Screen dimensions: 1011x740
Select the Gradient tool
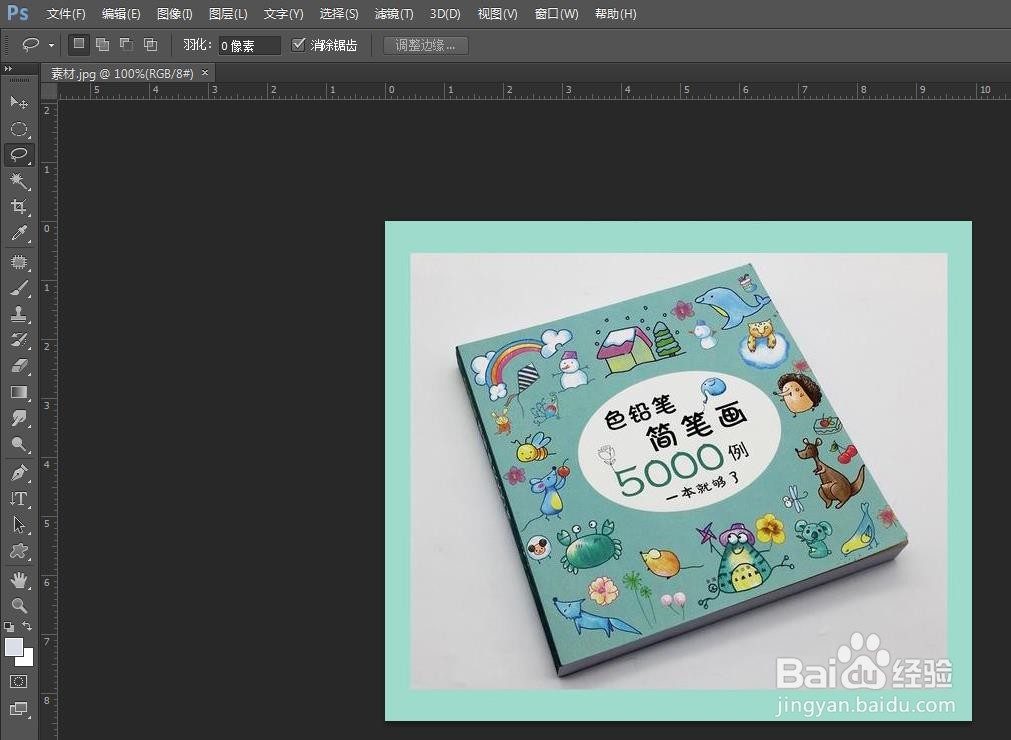tap(19, 392)
